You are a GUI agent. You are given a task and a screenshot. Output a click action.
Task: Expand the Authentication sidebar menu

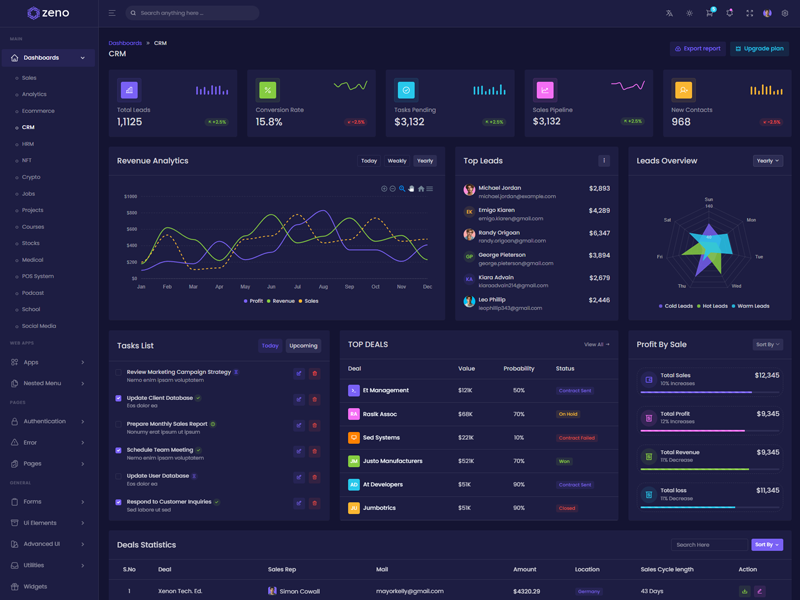click(48, 421)
